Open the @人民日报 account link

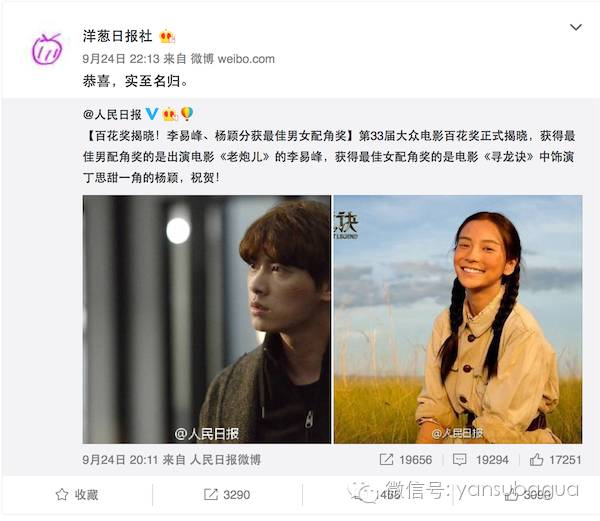coord(112,114)
